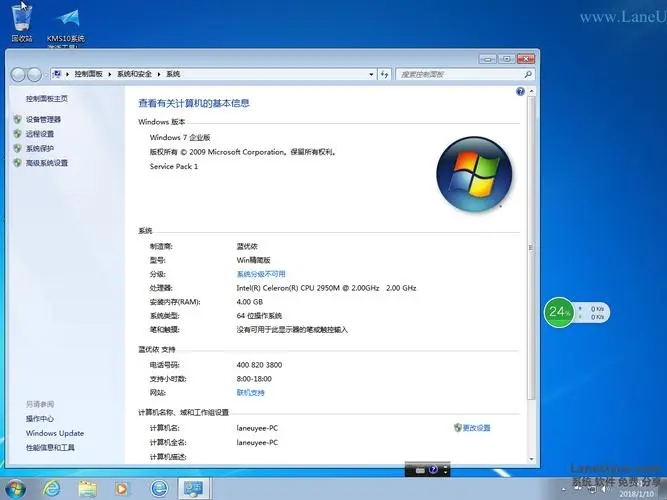Open the 系统保护 link

40,149
